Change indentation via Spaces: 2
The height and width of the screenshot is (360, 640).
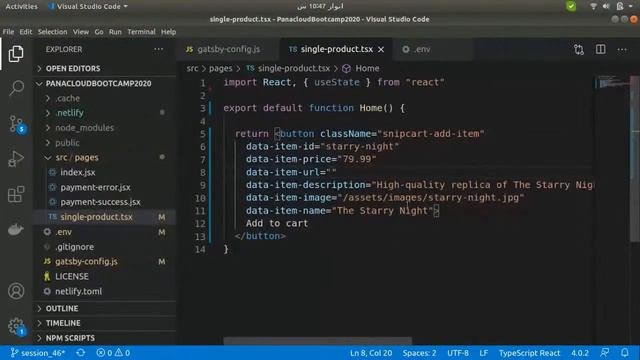419,353
